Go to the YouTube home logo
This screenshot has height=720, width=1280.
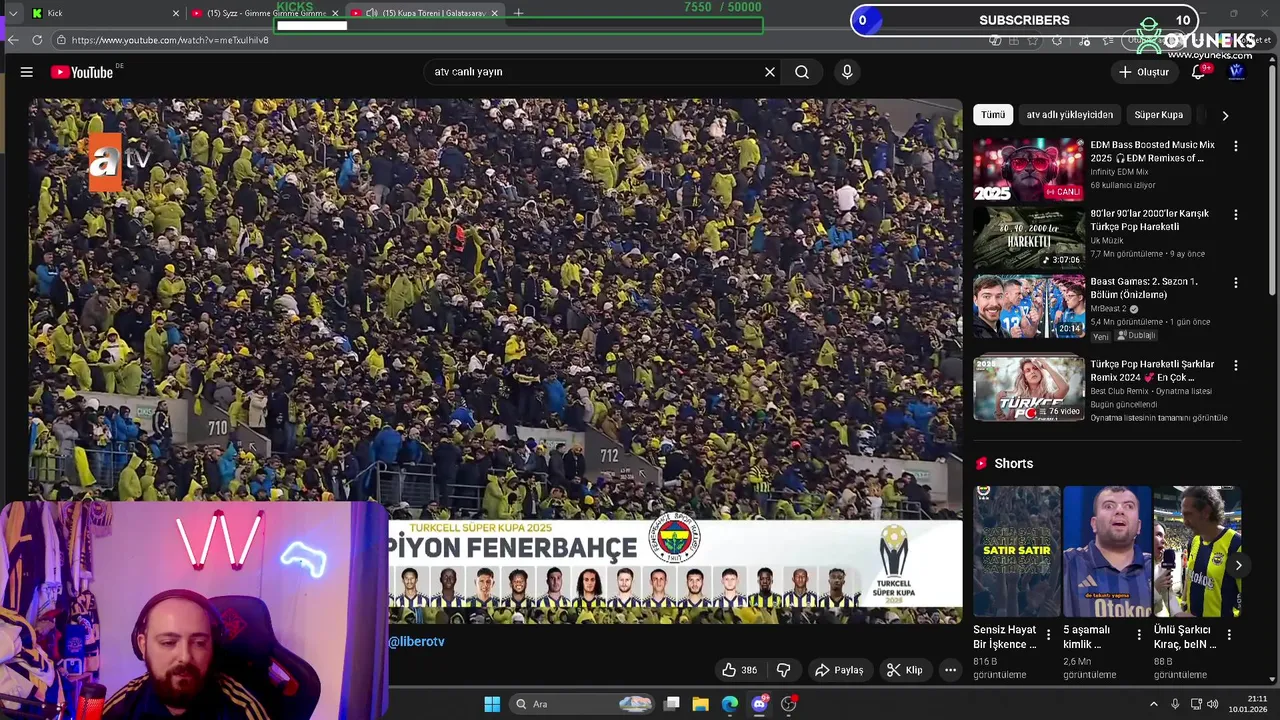[x=82, y=72]
